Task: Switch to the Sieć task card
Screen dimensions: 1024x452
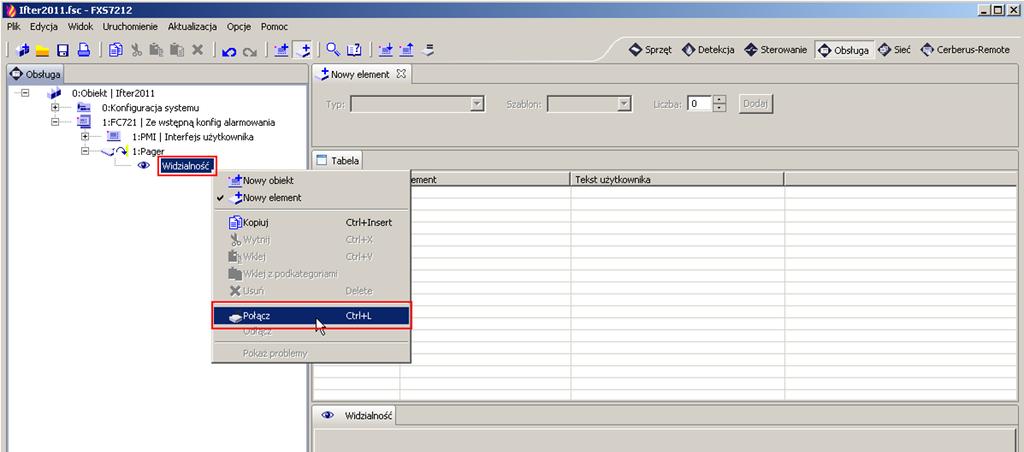Action: [894, 50]
